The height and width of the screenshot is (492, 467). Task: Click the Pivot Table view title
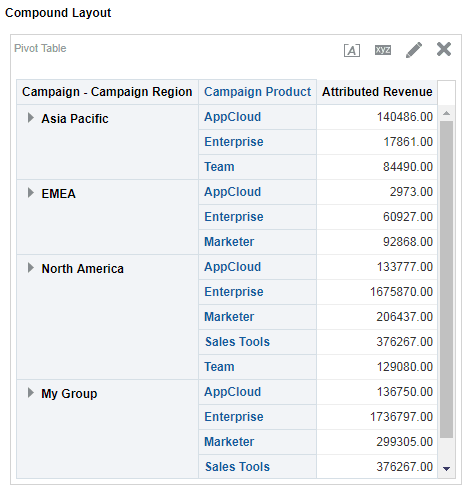(40, 48)
